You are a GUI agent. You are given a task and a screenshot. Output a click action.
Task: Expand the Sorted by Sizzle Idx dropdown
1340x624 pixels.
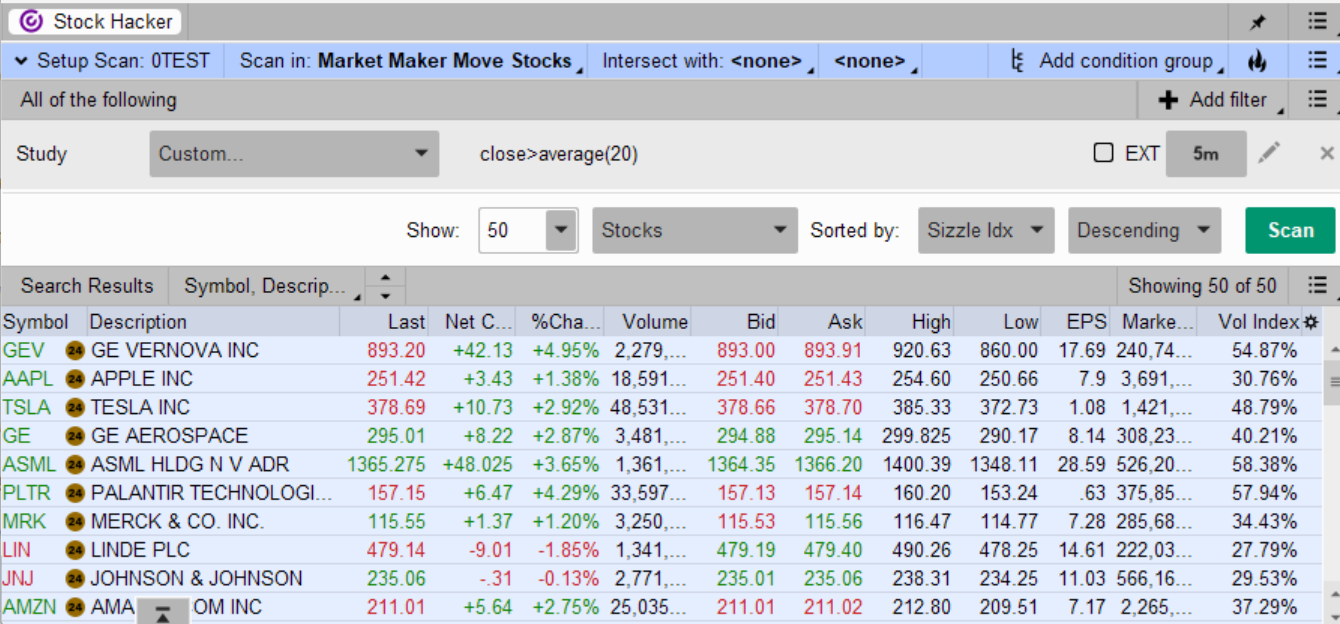(x=985, y=230)
